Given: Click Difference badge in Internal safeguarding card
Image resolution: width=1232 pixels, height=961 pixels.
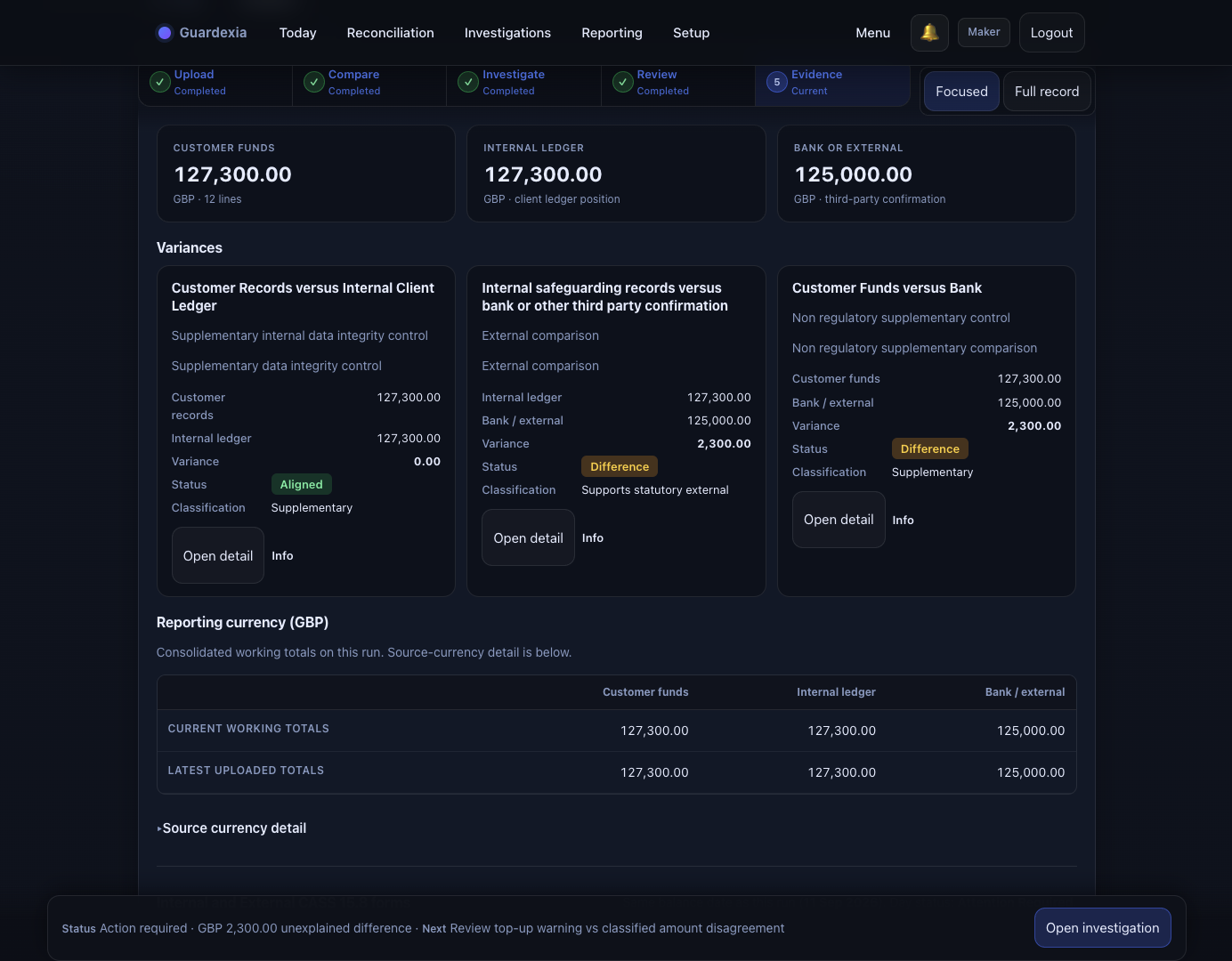Looking at the screenshot, I should click(x=620, y=466).
